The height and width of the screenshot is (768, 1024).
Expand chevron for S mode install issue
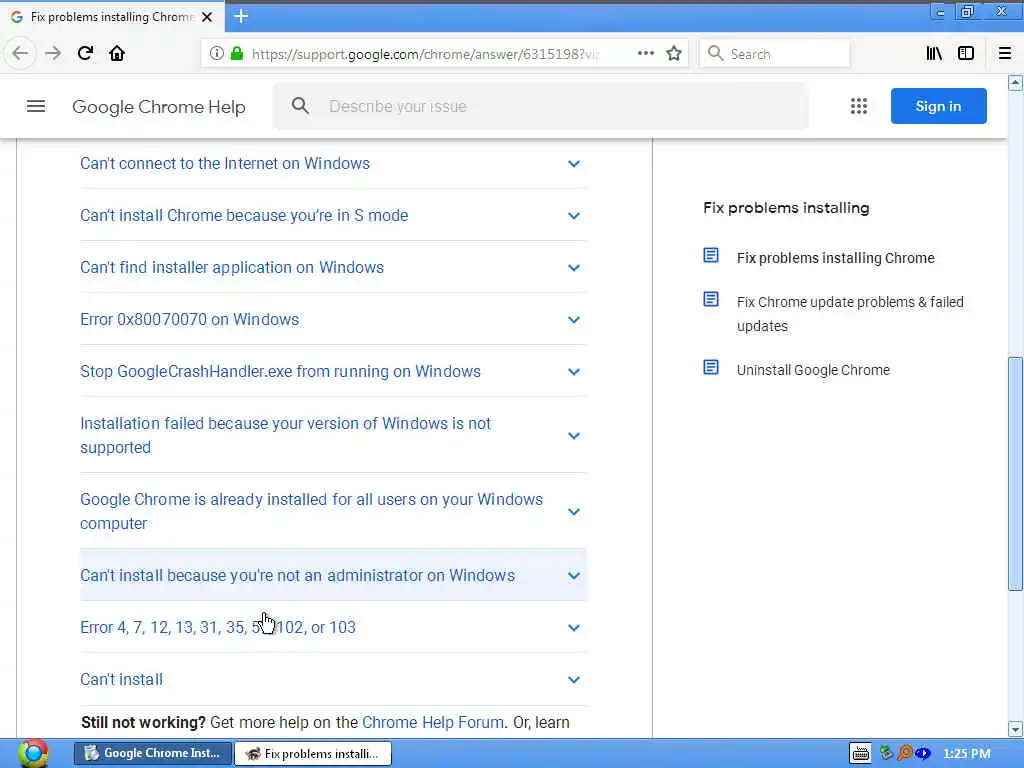[573, 216]
